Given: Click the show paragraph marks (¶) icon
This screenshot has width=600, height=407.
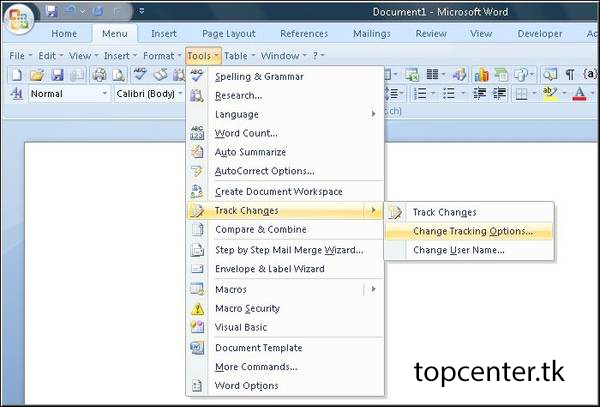Looking at the screenshot, I should [x=569, y=75].
